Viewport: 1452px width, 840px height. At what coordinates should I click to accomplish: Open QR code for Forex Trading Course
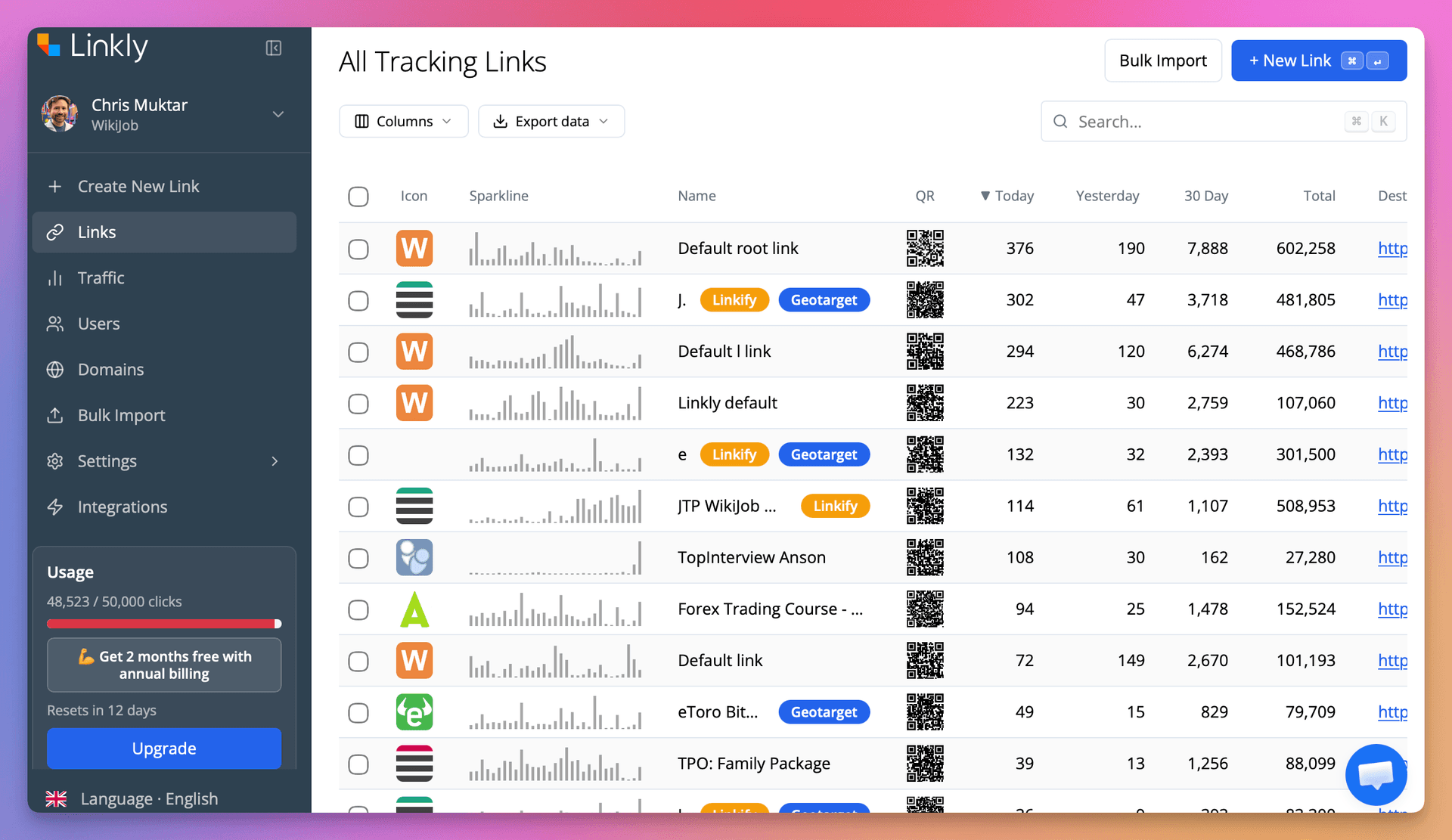tap(925, 609)
